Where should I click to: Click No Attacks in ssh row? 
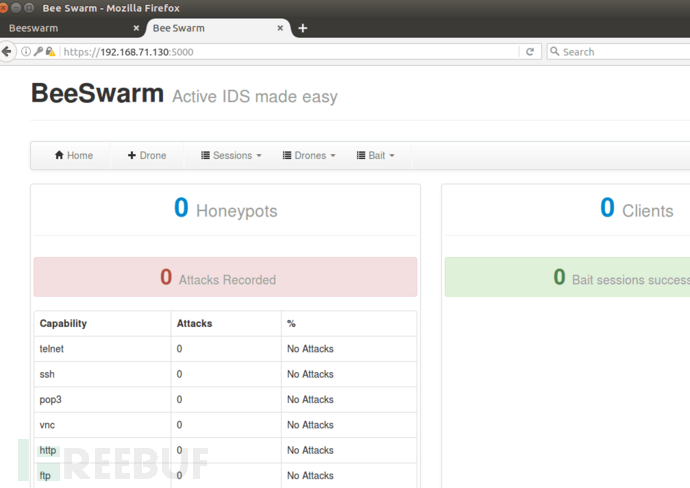click(x=310, y=374)
